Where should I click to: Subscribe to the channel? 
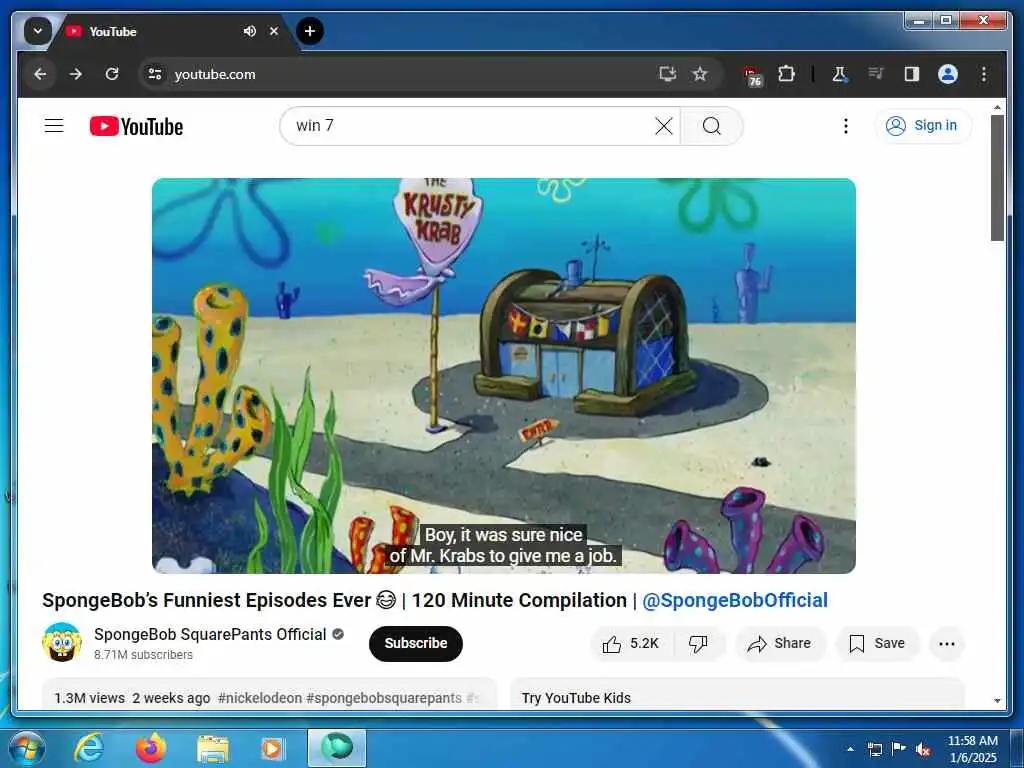click(415, 643)
